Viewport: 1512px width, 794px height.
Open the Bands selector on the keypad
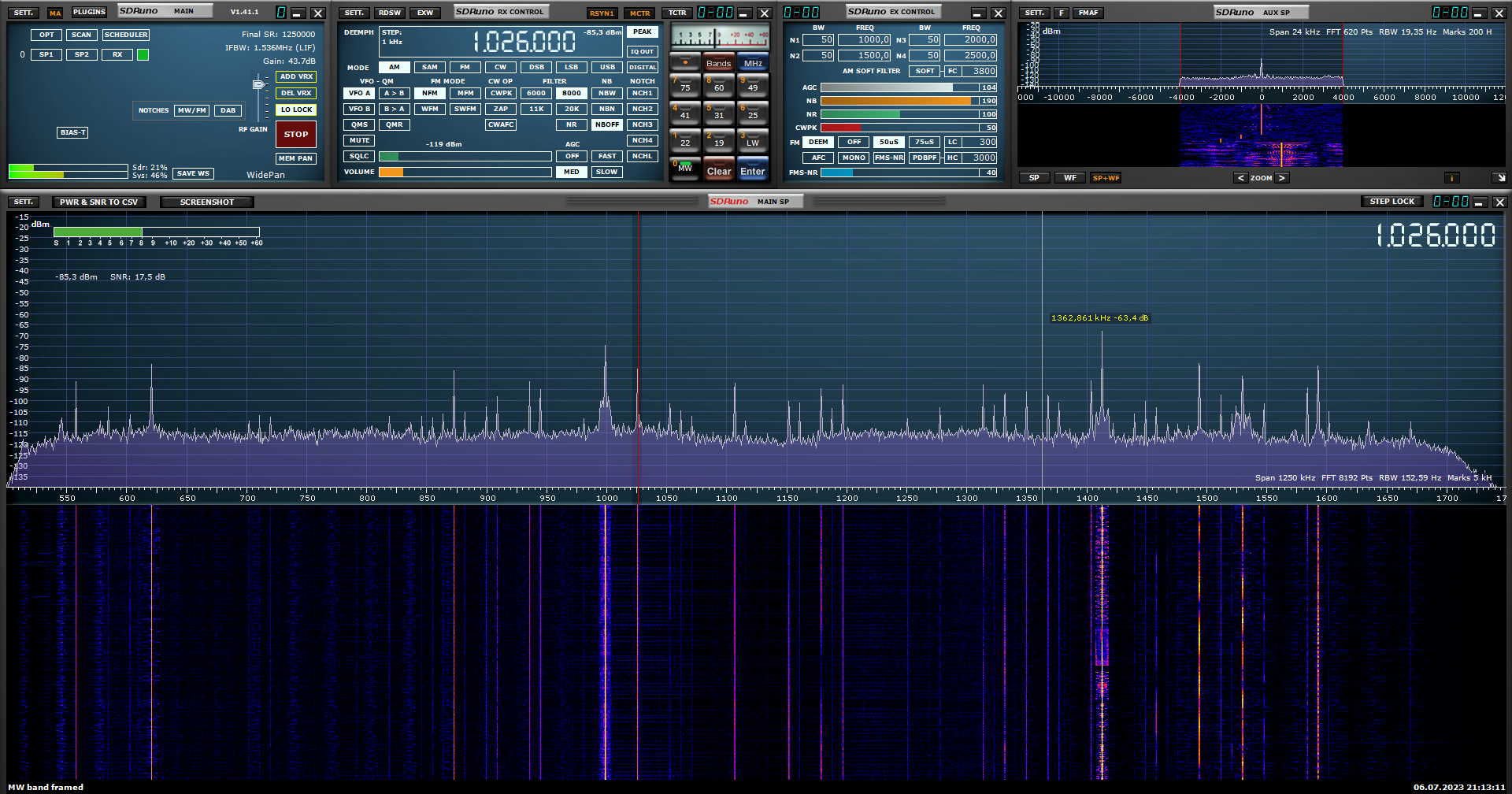point(718,63)
